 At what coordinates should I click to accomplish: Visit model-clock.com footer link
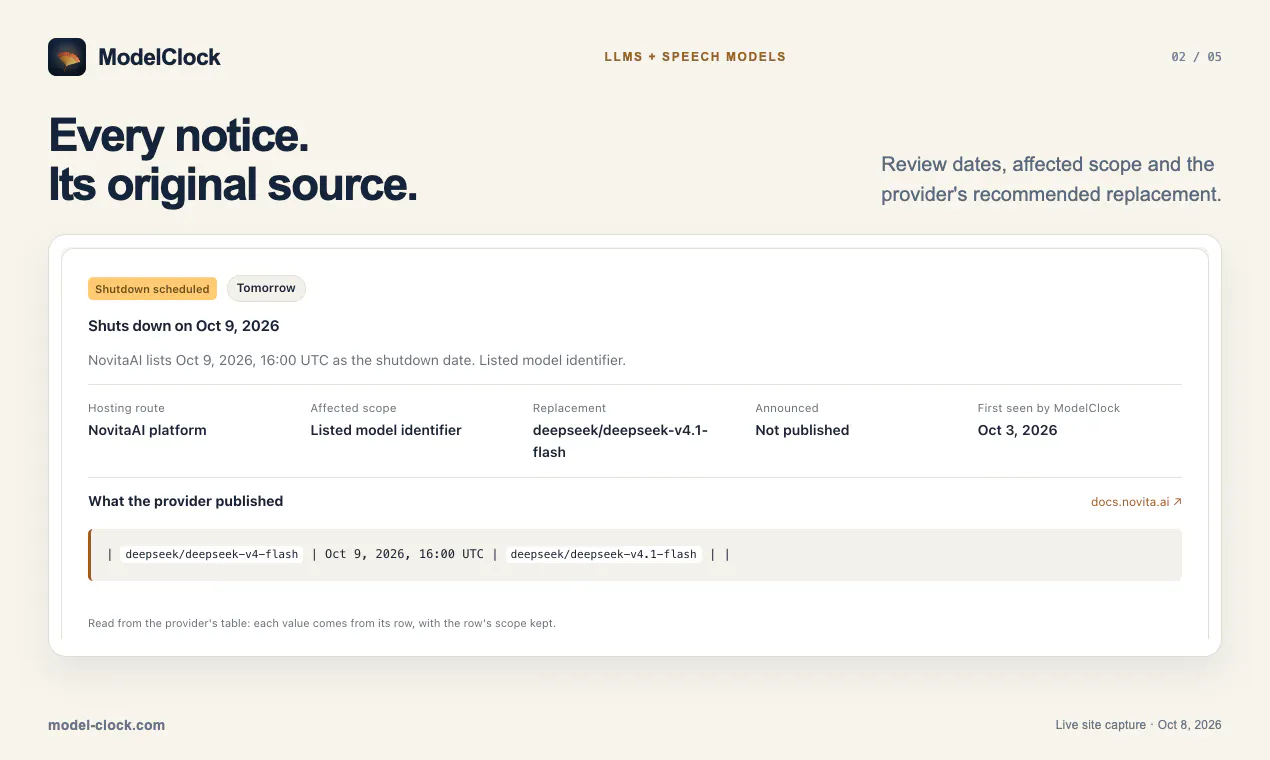pos(106,725)
